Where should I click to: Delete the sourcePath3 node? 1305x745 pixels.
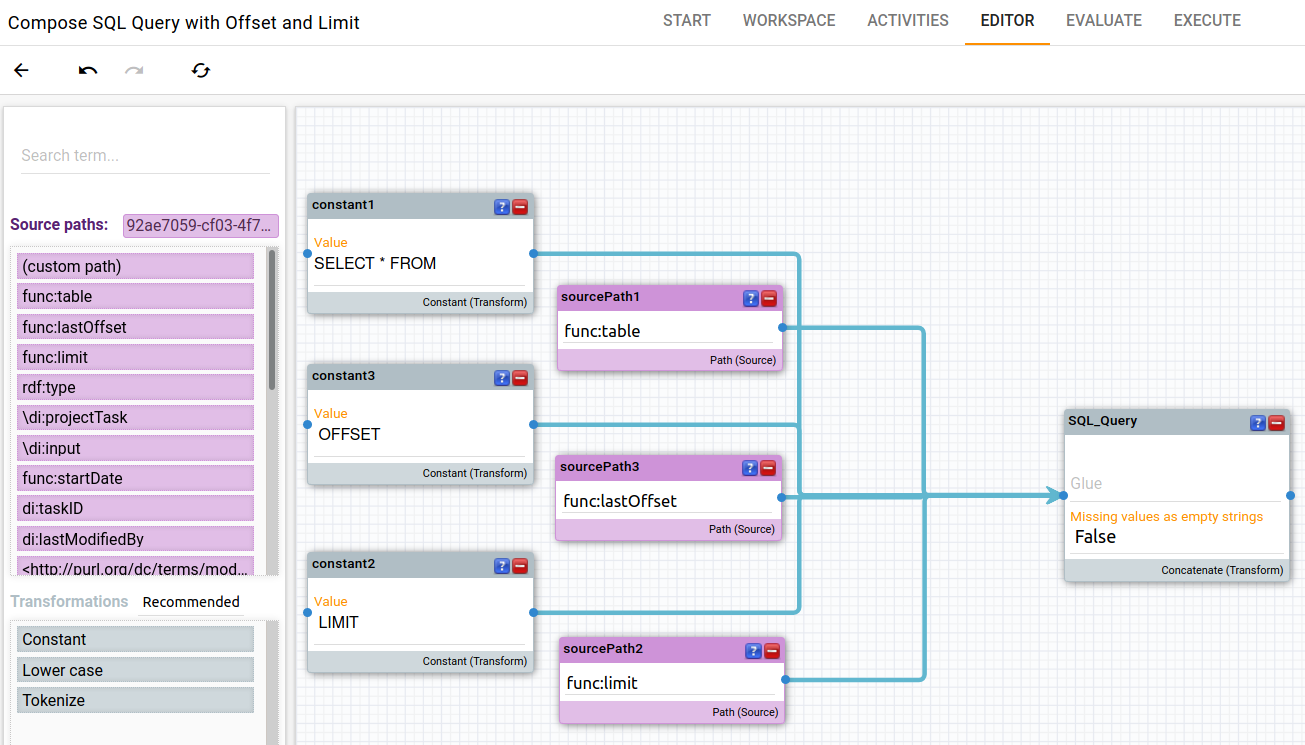click(x=768, y=468)
